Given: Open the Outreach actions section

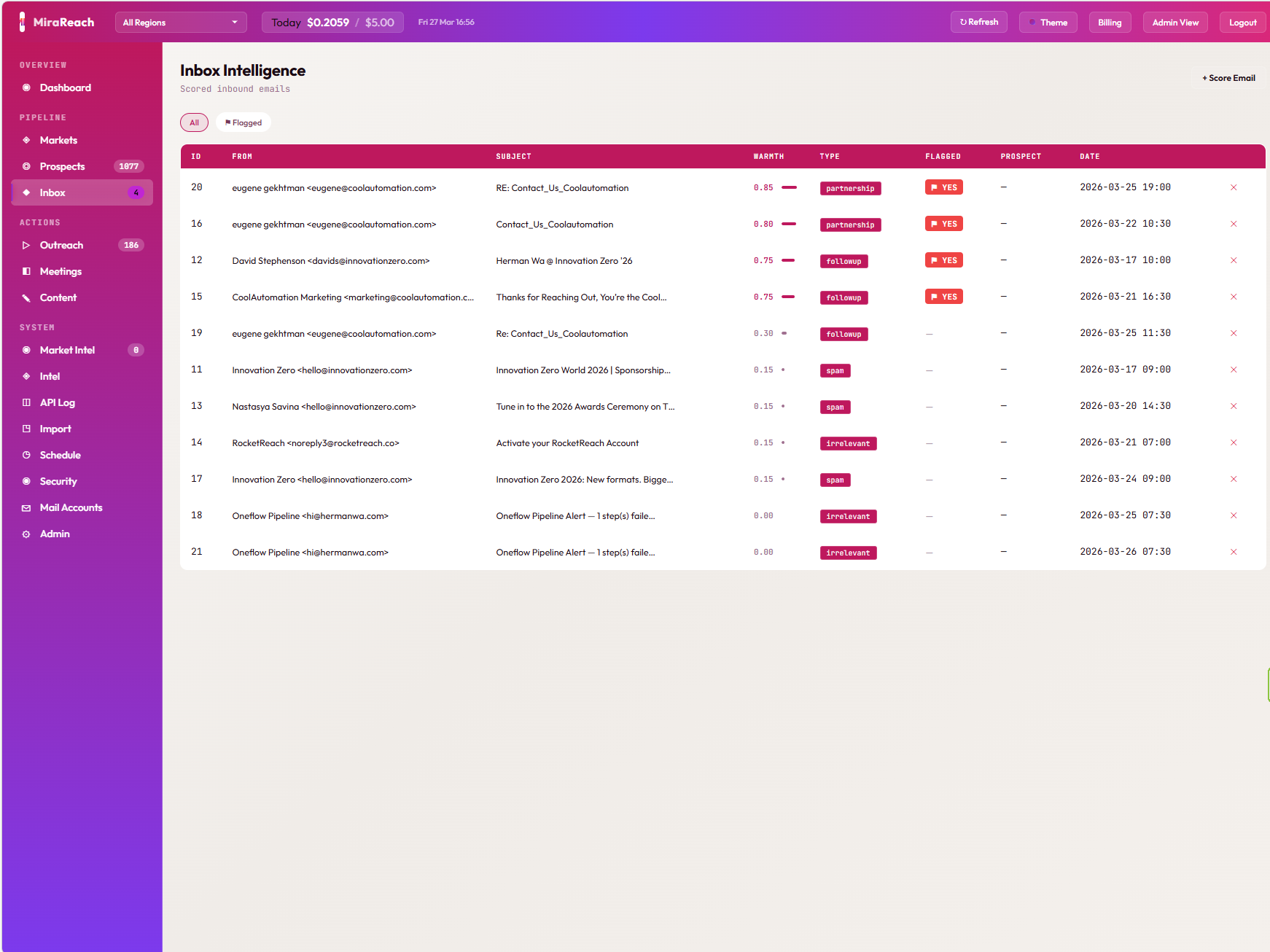Looking at the screenshot, I should click(62, 245).
